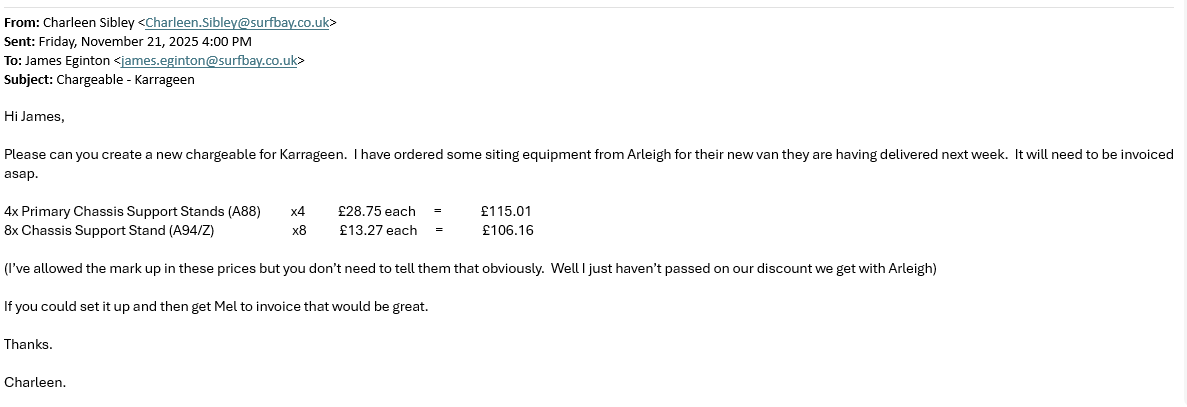This screenshot has width=1187, height=407.
Task: Click the £106.16 total amount
Action: 508,230
